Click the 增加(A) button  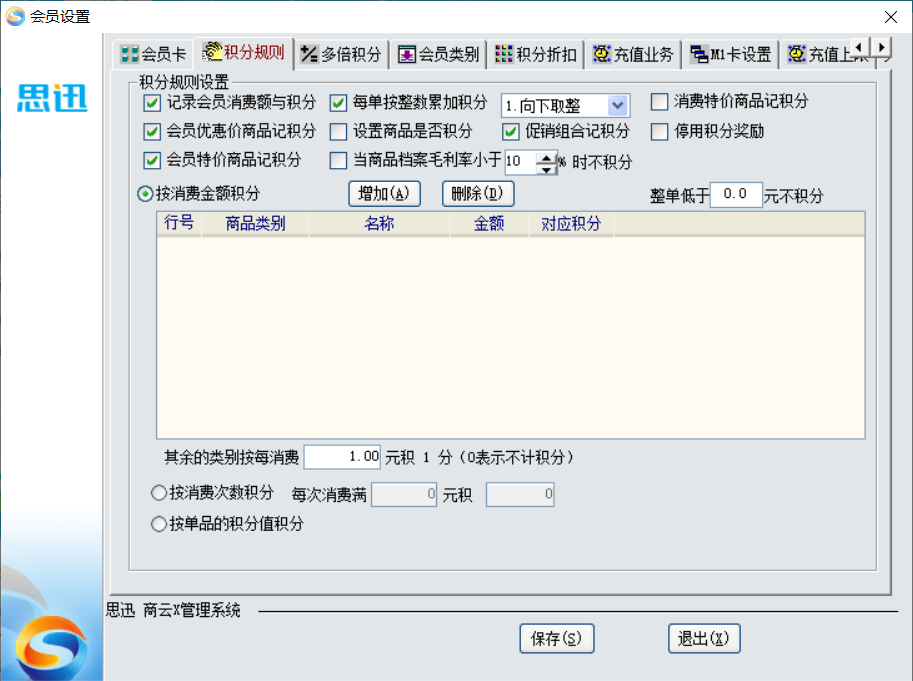click(384, 193)
